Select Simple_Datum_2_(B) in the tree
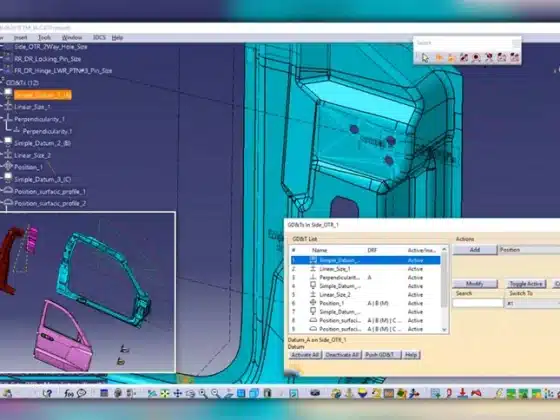The width and height of the screenshot is (560, 420). pos(42,143)
